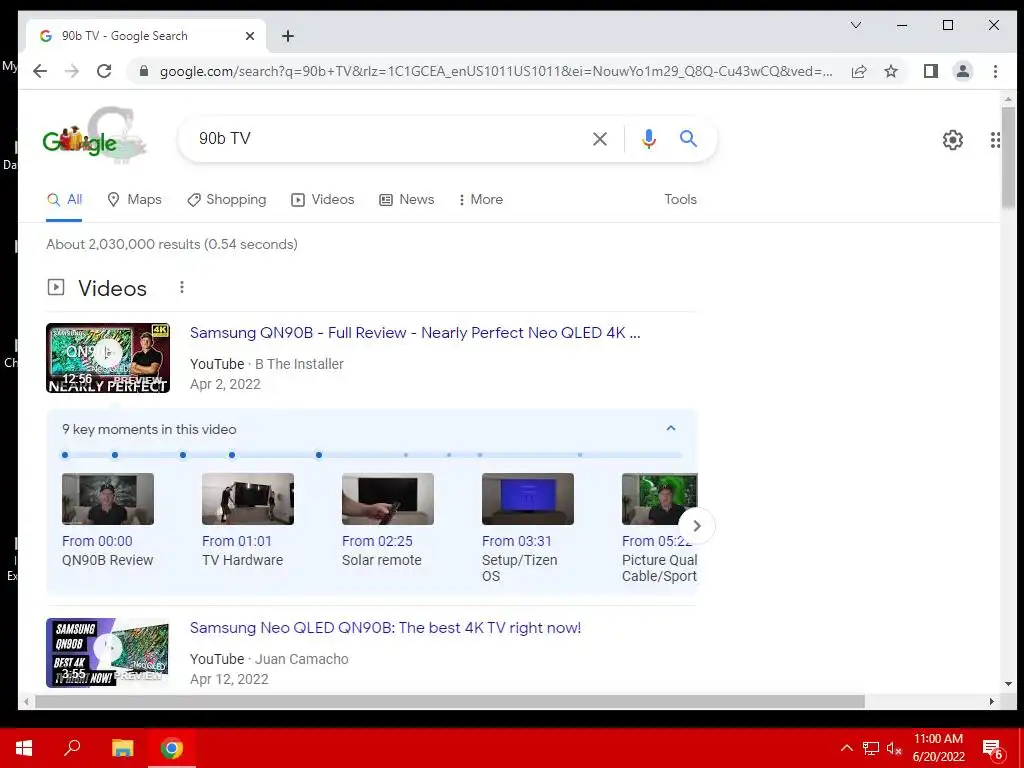Open Videos section three-dot options
Screen dimensions: 1024x768
[182, 287]
